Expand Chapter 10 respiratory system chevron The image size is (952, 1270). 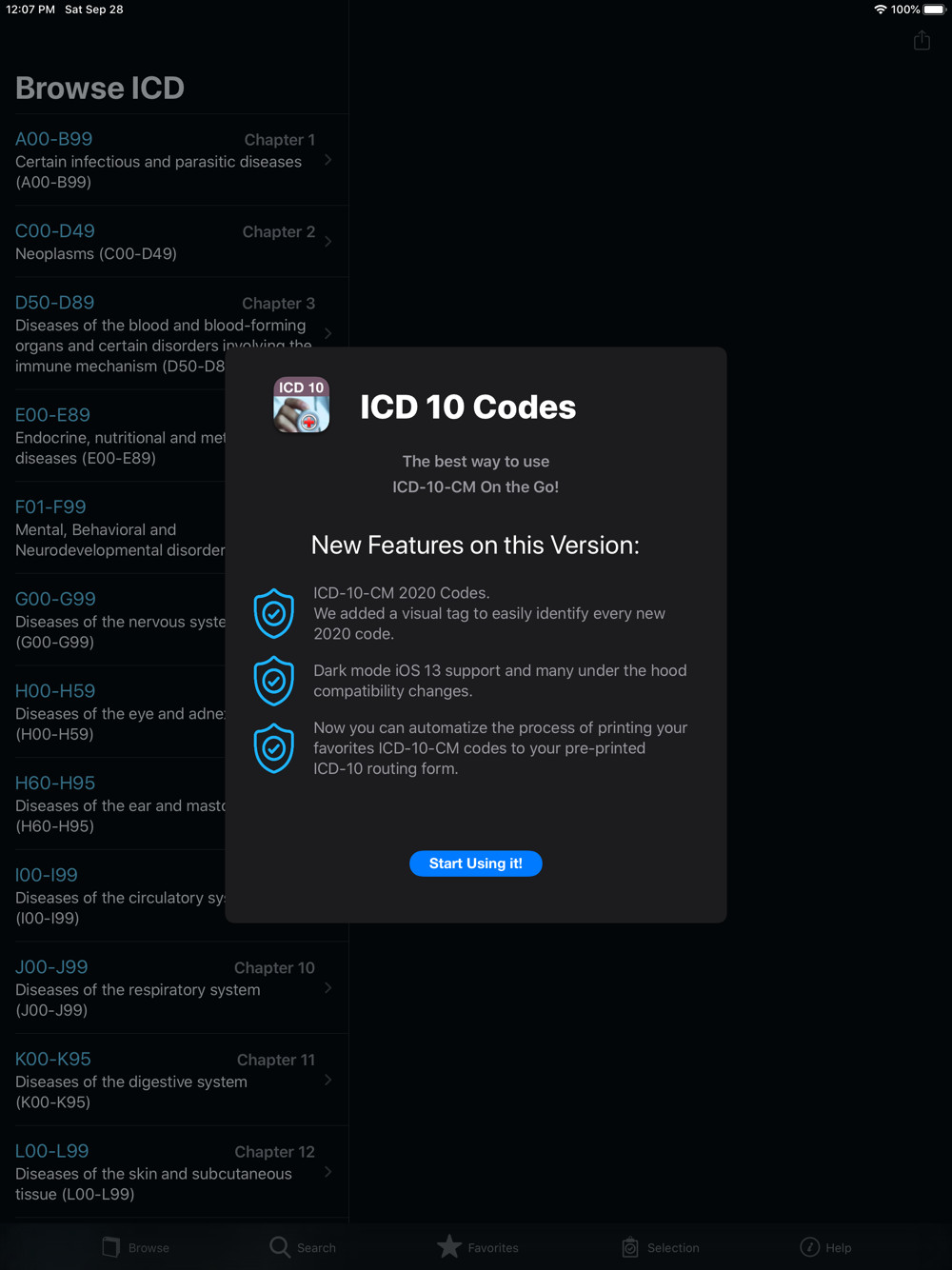pos(327,988)
